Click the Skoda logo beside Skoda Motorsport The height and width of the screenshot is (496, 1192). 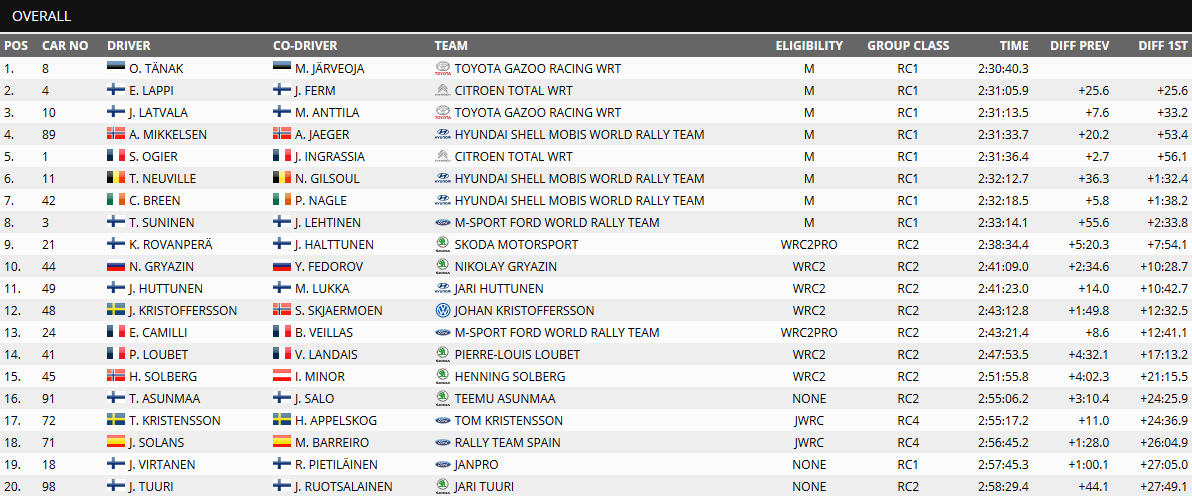tap(442, 245)
